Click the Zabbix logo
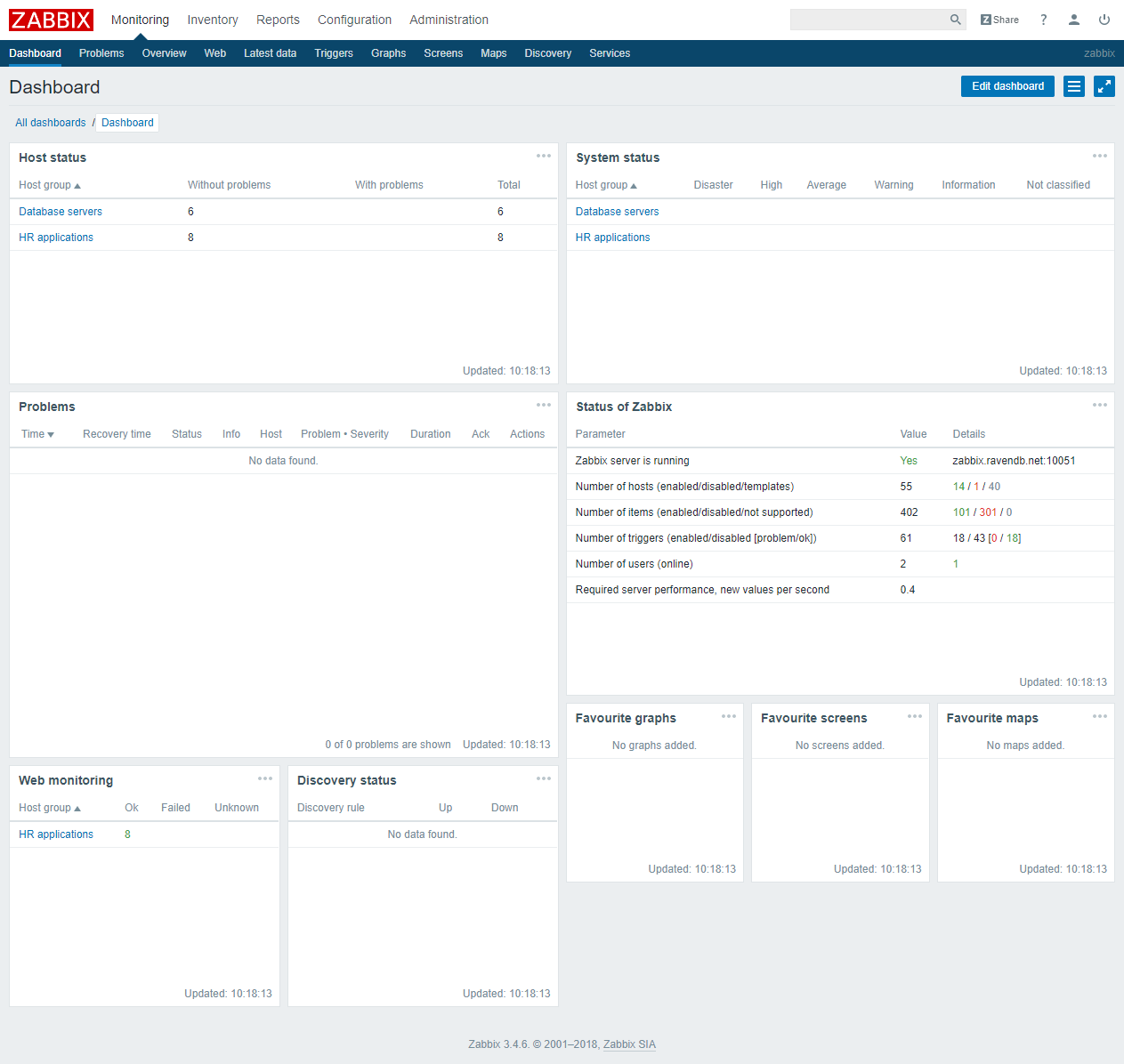1124x1064 pixels. click(51, 20)
